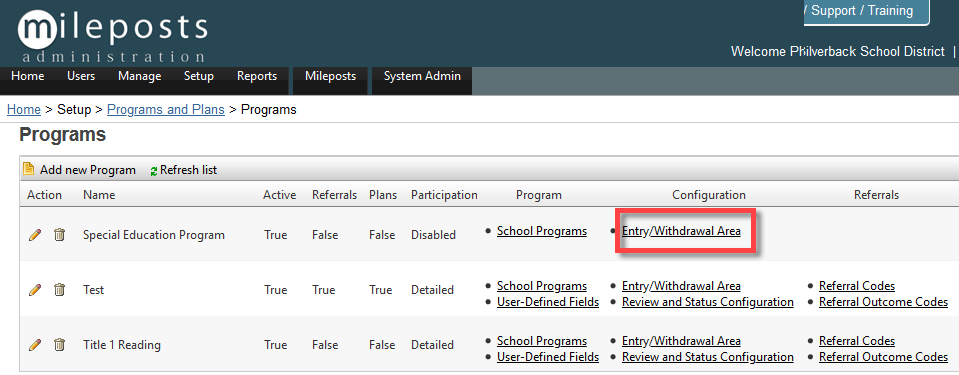Open Review and Status Configuration, Title 1 Reading
This screenshot has height=375, width=959.
708,357
